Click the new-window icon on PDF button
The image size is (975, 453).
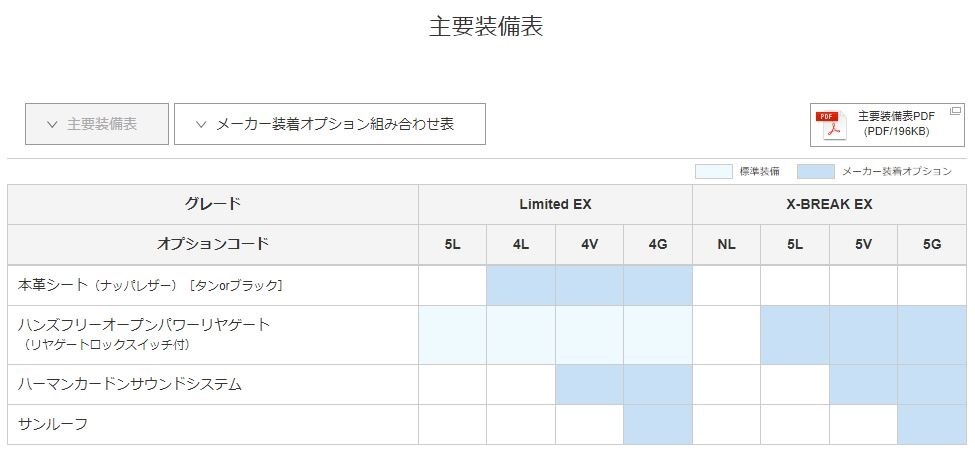coord(955,110)
